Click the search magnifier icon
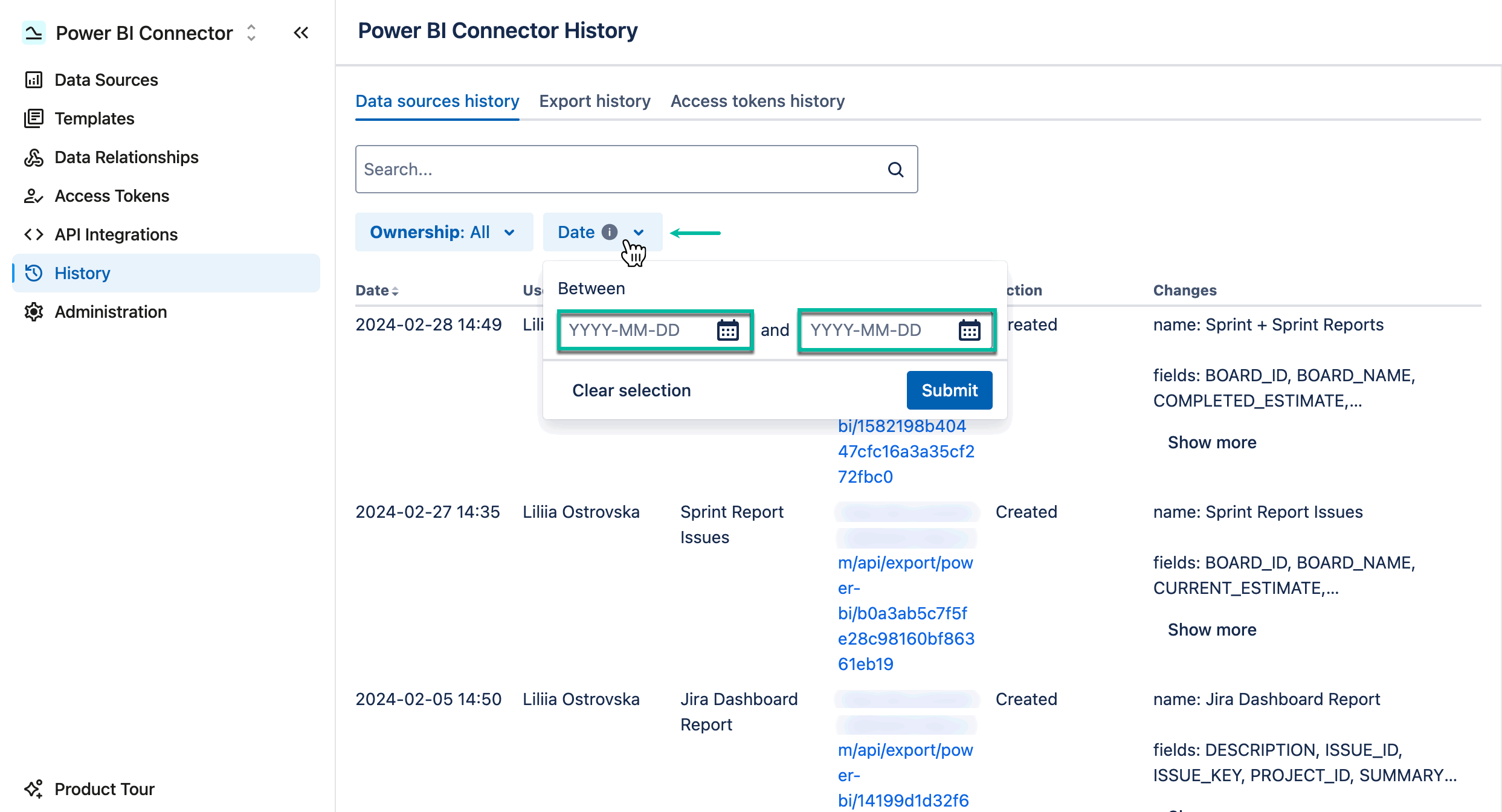Image resolution: width=1502 pixels, height=812 pixels. click(896, 169)
